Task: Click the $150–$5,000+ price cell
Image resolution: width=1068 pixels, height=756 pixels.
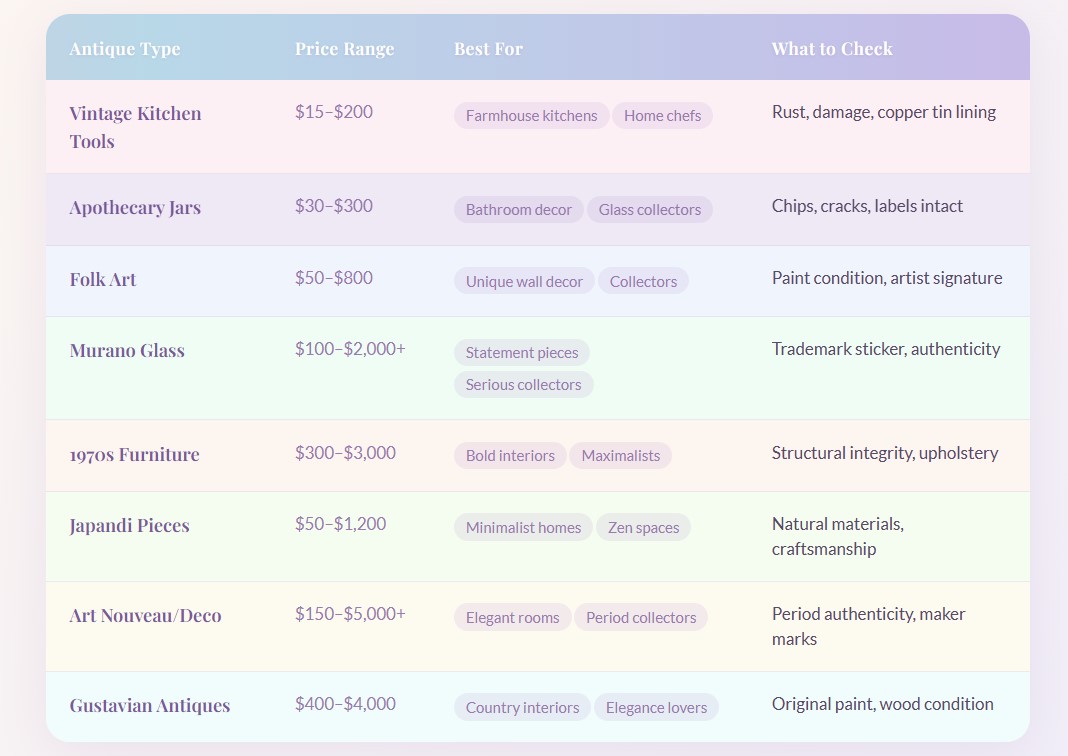Action: [x=350, y=614]
